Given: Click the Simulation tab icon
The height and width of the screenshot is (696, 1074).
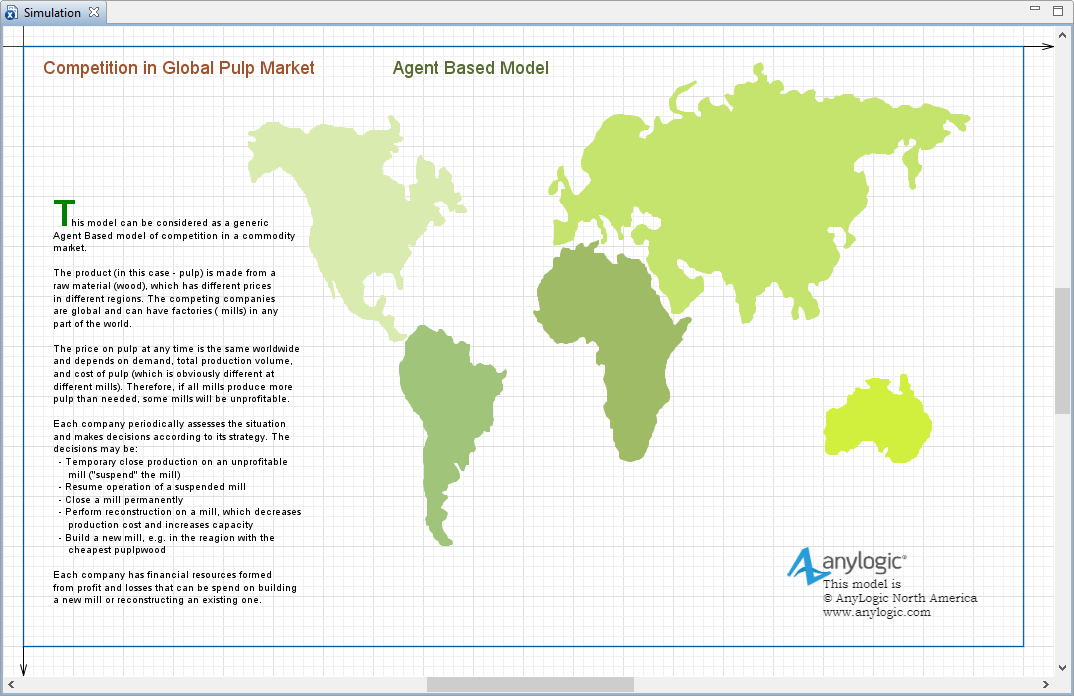Looking at the screenshot, I should (x=12, y=13).
